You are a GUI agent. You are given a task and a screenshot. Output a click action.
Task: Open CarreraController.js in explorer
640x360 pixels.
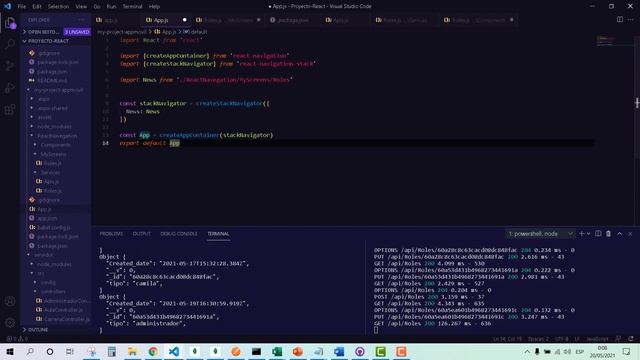pyautogui.click(x=67, y=319)
